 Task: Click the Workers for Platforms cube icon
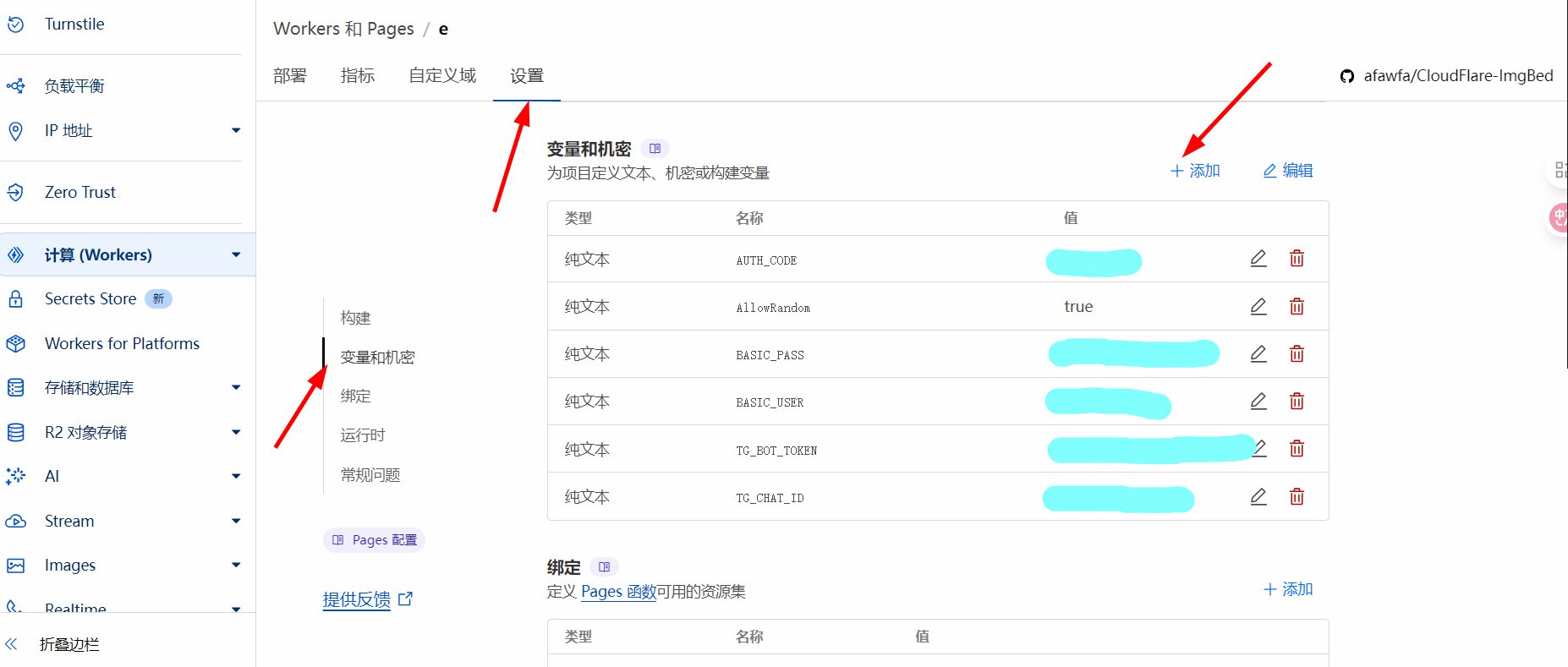(x=15, y=344)
